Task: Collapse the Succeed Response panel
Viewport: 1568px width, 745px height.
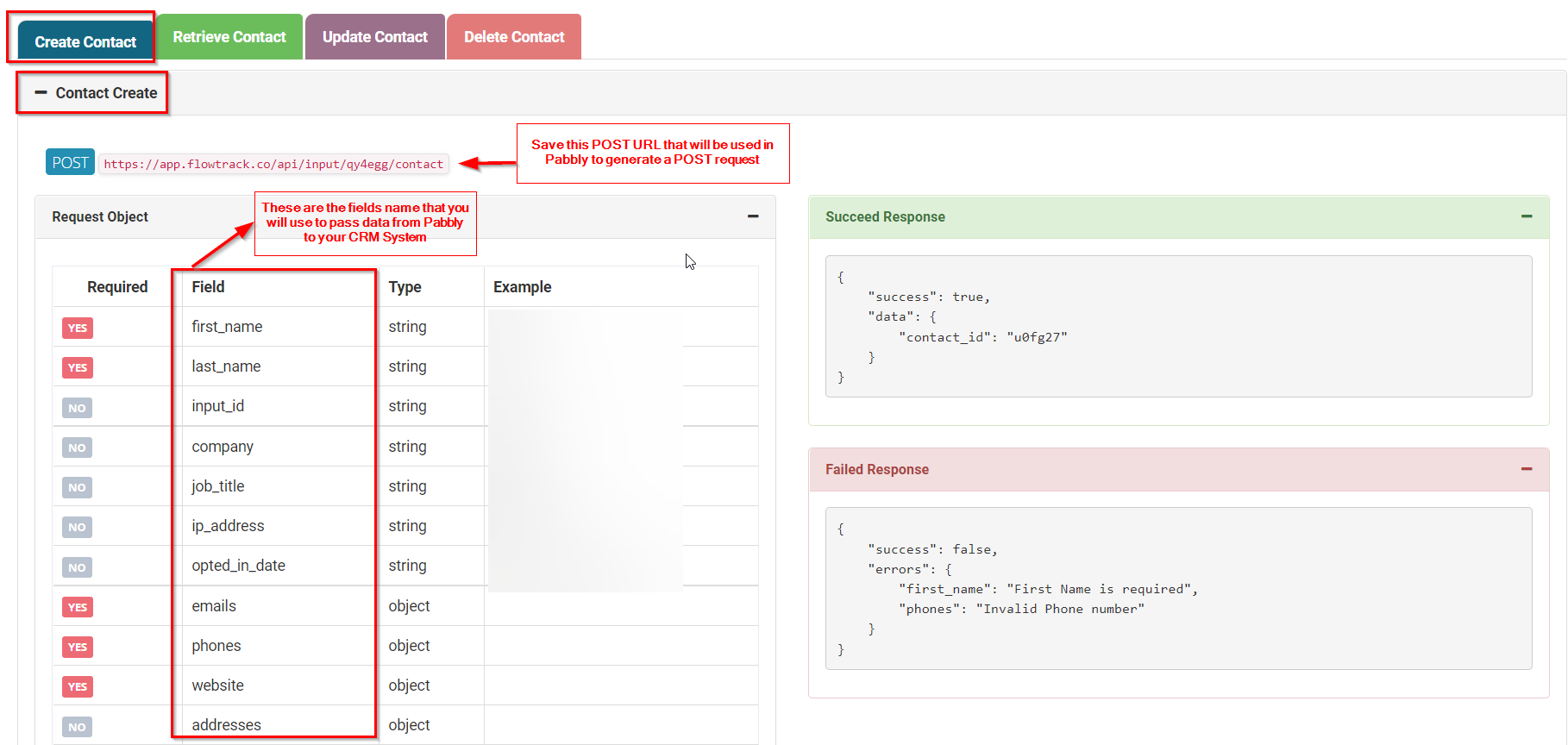Action: click(x=1526, y=216)
